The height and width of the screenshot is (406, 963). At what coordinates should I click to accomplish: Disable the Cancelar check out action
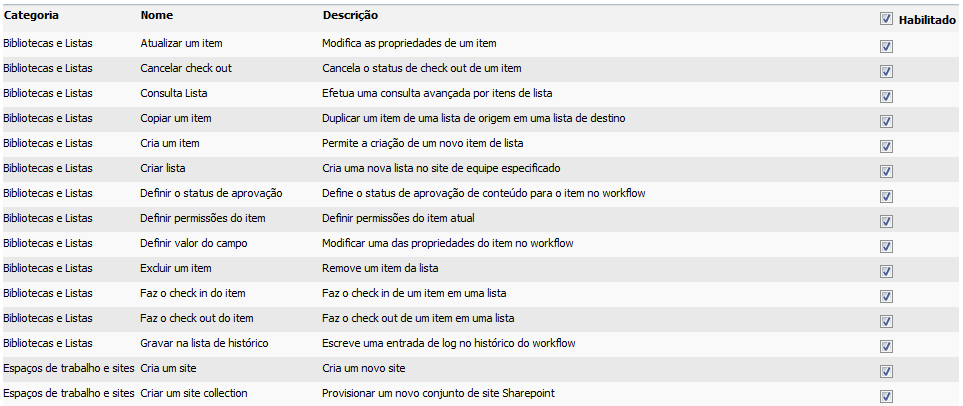pyautogui.click(x=886, y=71)
